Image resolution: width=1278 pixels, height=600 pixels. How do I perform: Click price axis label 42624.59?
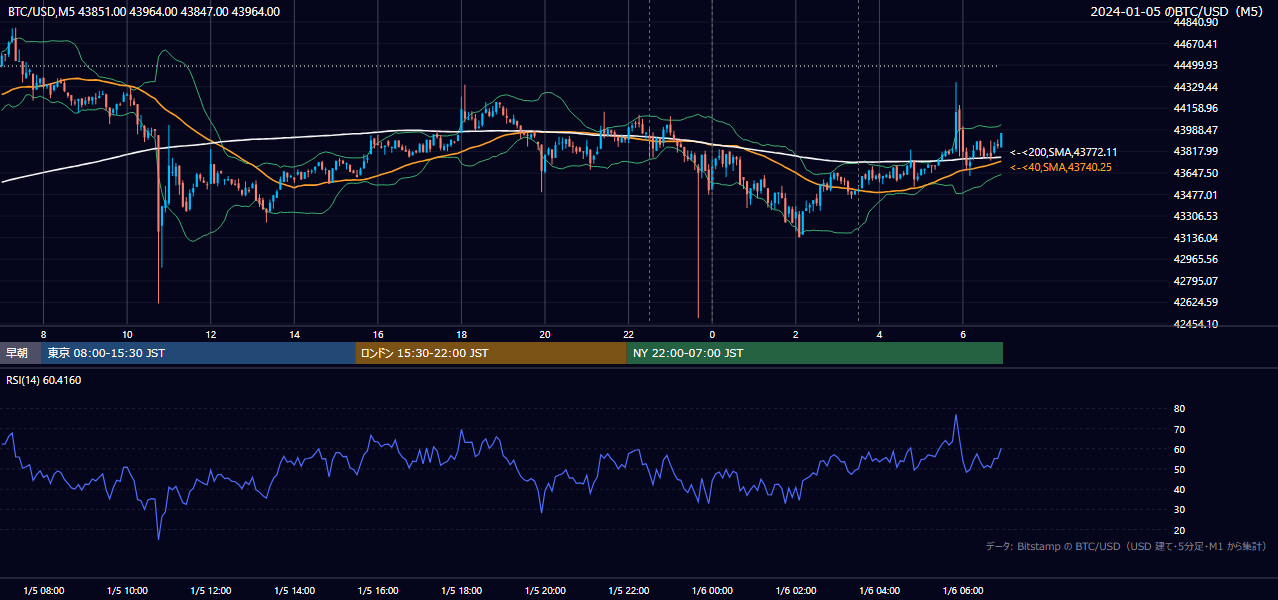1195,302
